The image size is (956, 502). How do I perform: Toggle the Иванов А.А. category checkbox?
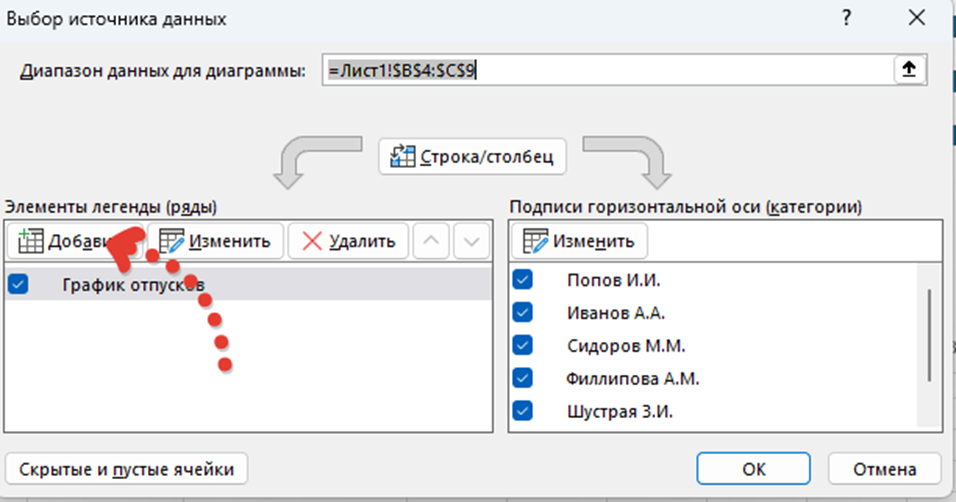[521, 313]
